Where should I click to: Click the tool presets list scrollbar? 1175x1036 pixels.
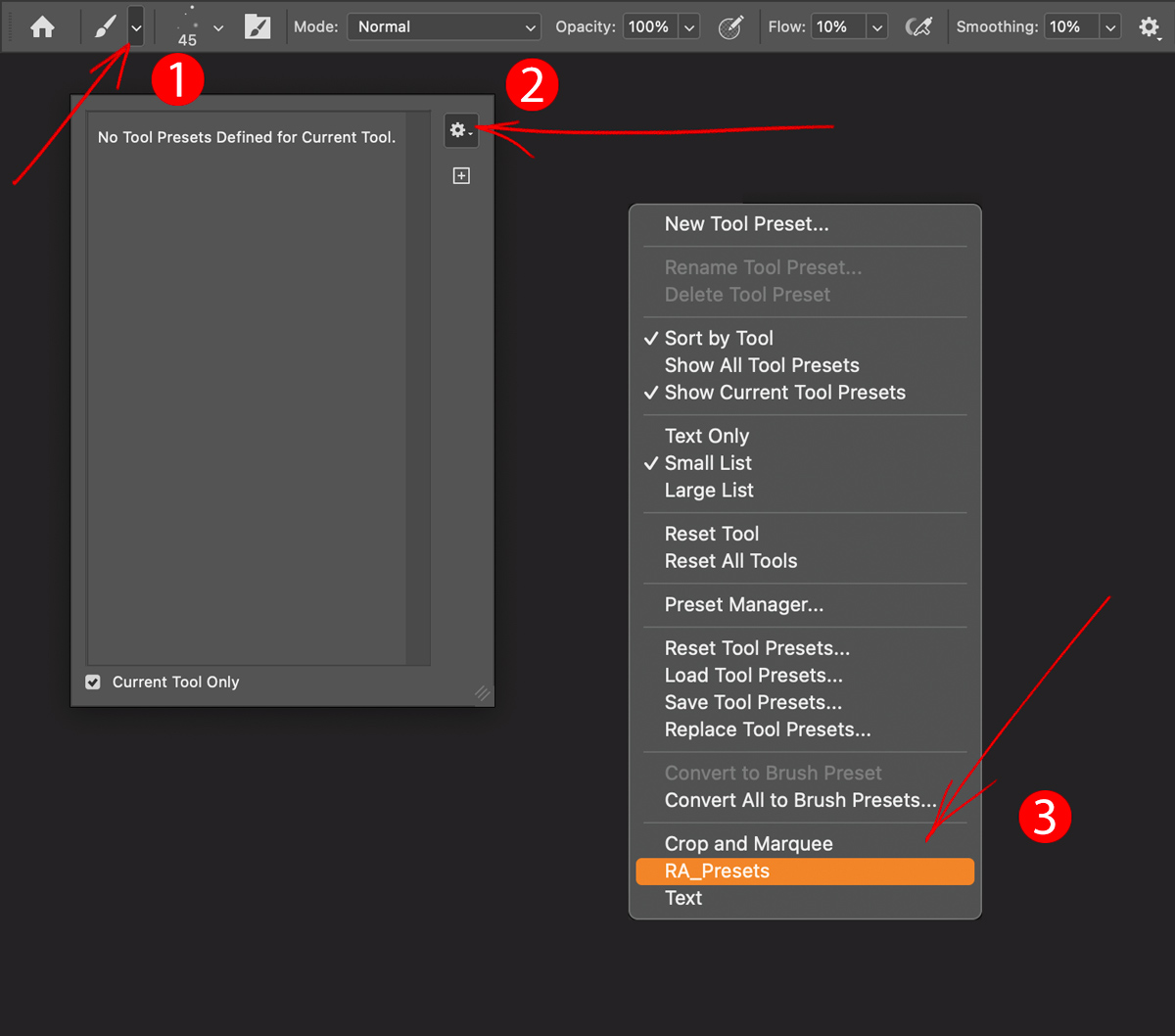[x=418, y=388]
